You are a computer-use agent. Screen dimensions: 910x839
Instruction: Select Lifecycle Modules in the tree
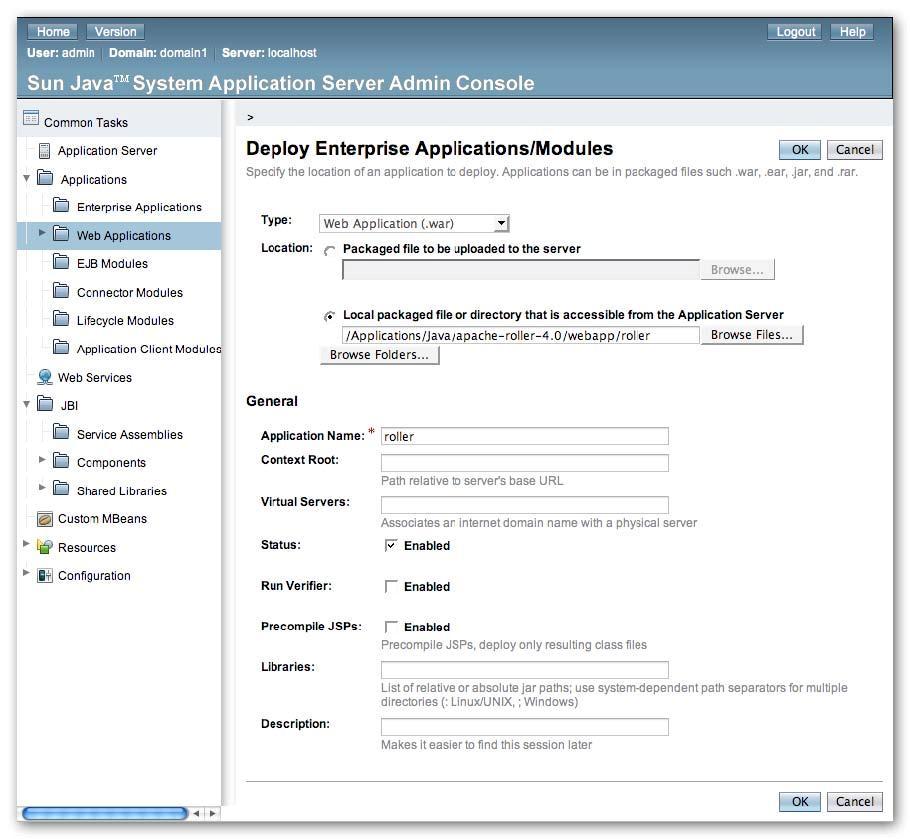click(125, 320)
